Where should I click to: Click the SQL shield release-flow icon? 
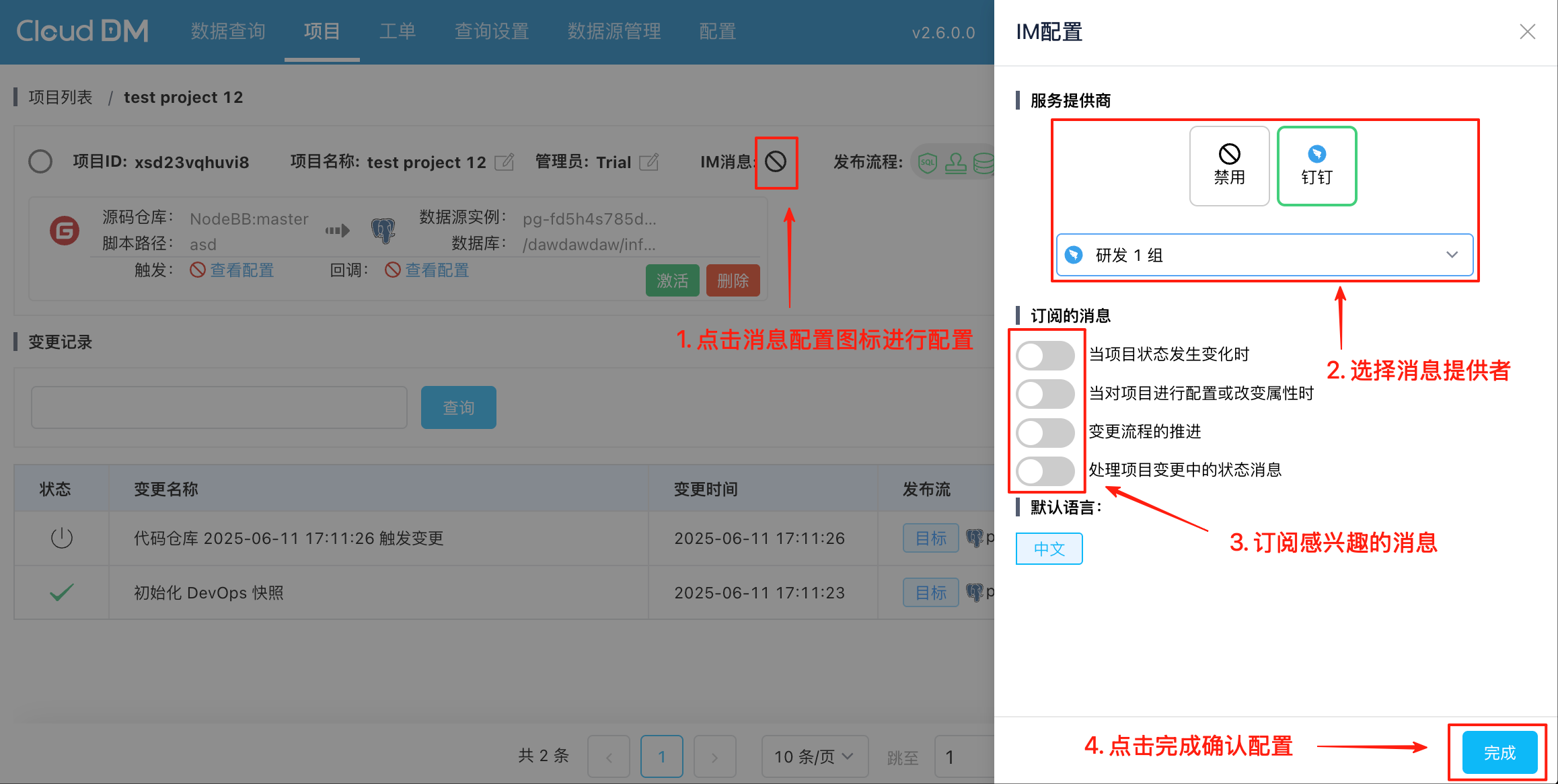coord(928,163)
